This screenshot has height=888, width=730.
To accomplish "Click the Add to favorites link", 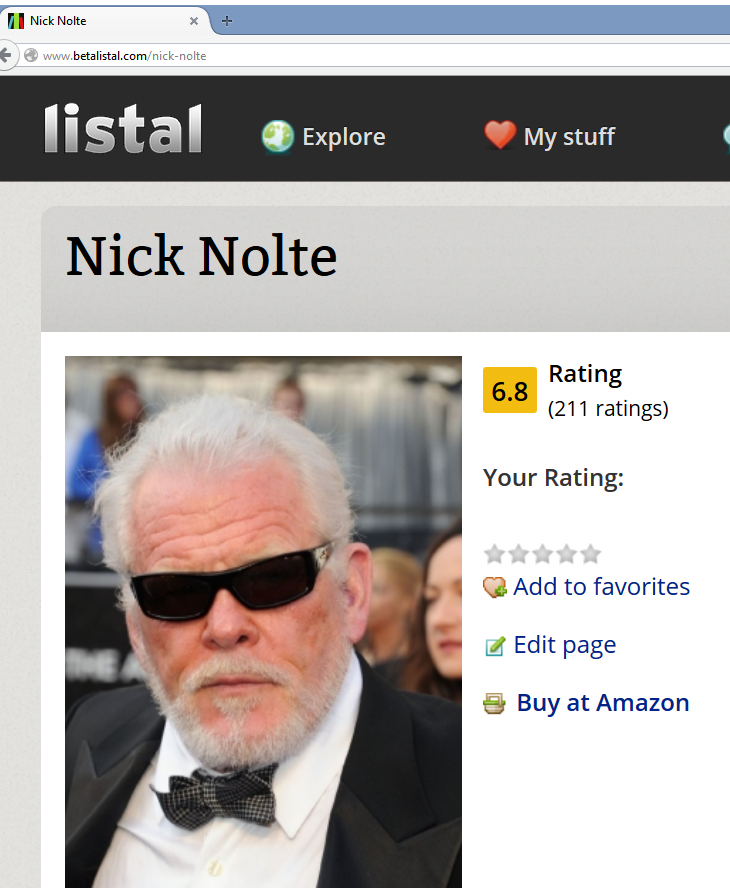I will [x=601, y=587].
